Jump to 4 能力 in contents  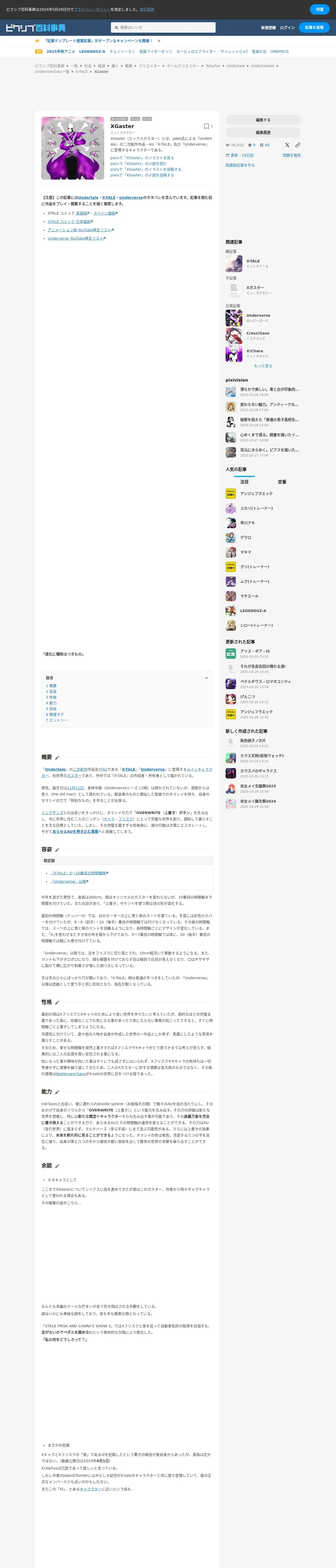[x=51, y=703]
